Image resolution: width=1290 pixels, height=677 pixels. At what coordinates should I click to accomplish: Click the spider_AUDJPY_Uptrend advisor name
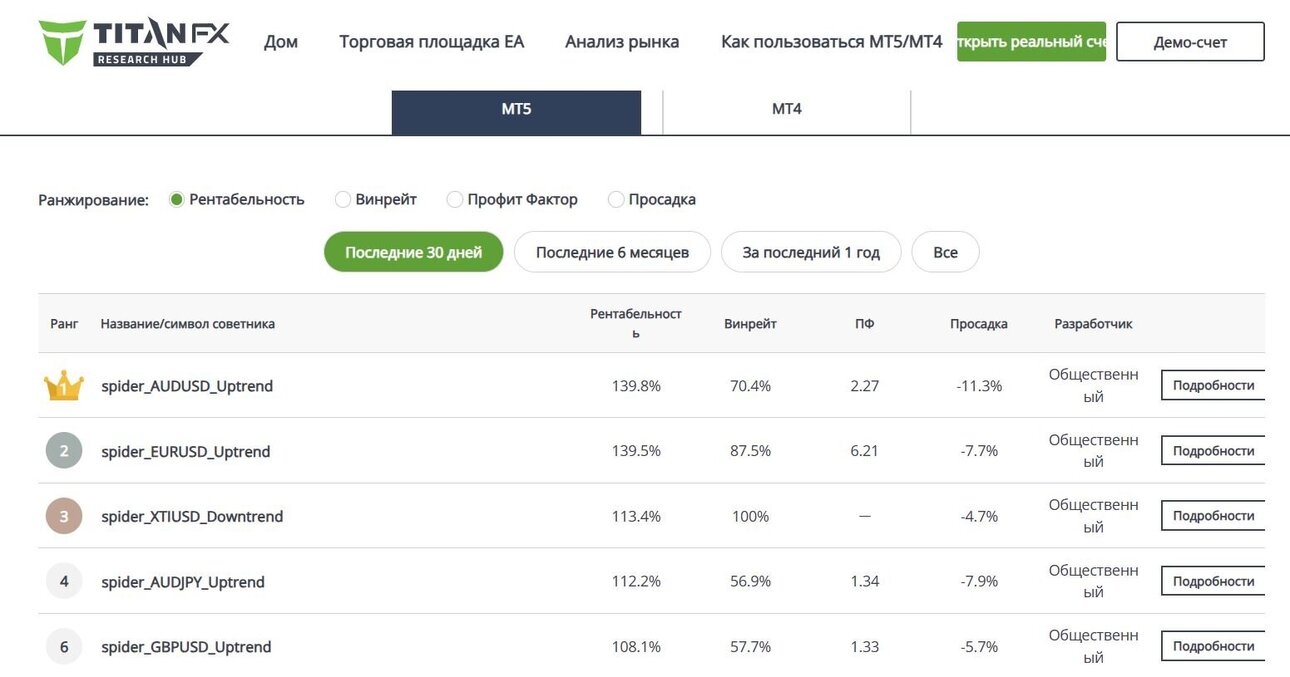(183, 582)
